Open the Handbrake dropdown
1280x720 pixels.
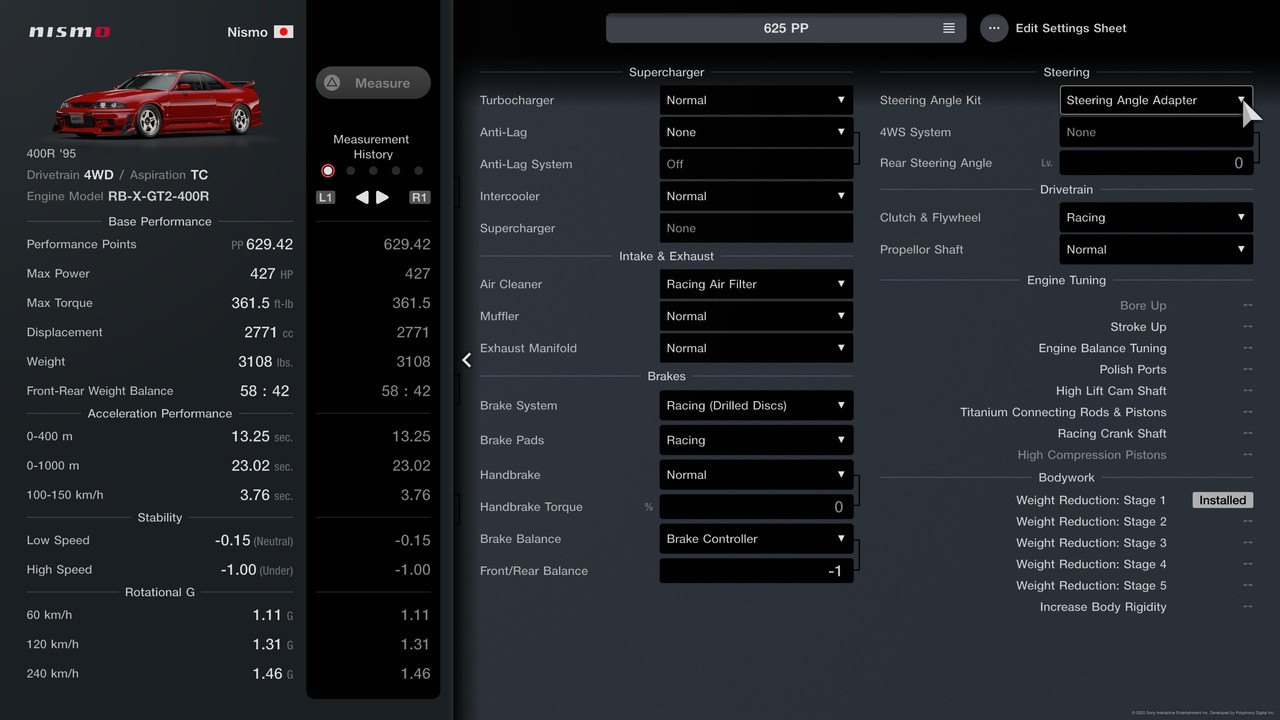point(756,475)
